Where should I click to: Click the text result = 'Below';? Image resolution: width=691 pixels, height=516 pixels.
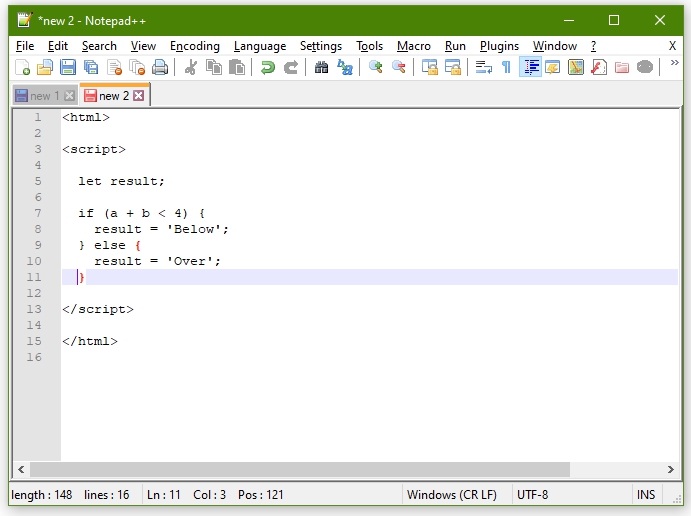pos(161,229)
